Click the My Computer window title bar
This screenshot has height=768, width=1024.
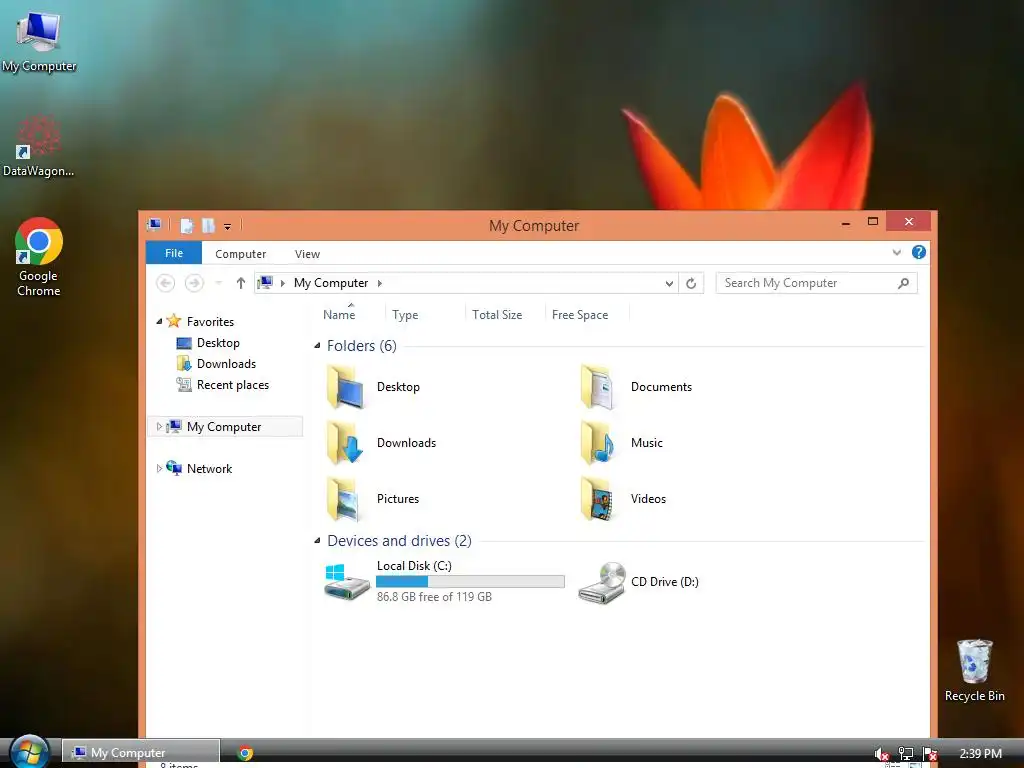click(x=534, y=226)
